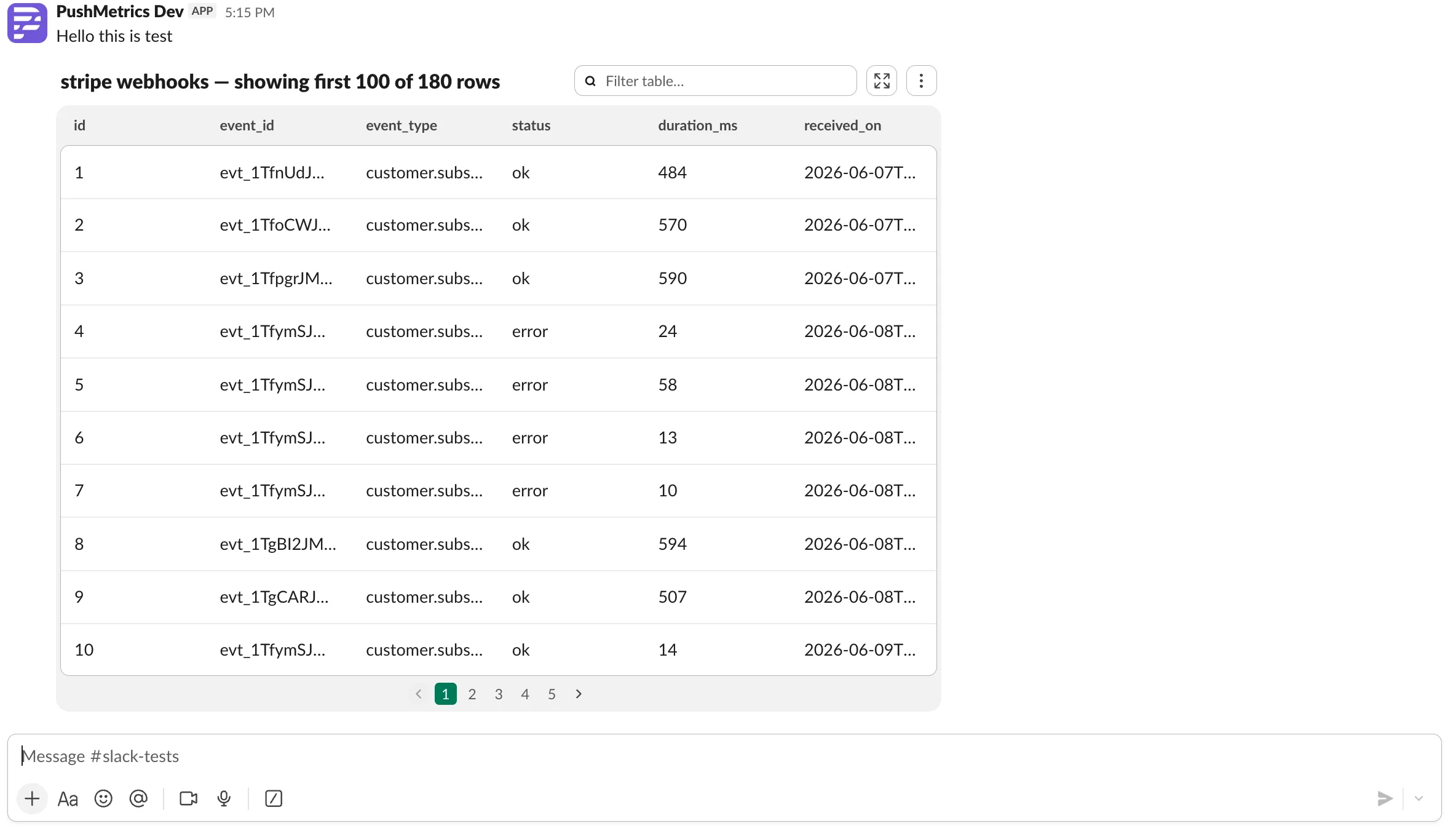The width and height of the screenshot is (1456, 834).
Task: Sort by the duration_ms column header
Action: point(698,125)
